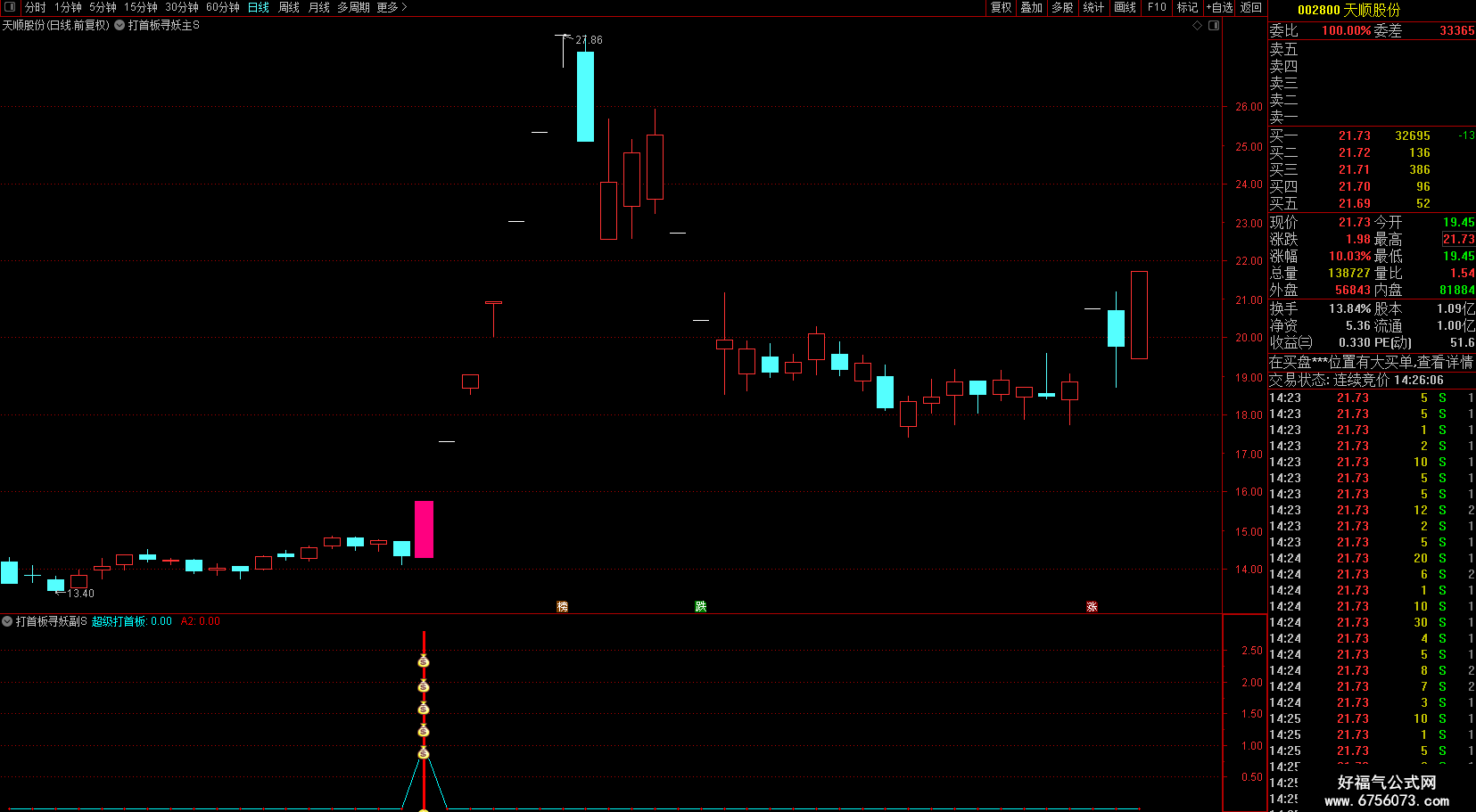Click the 13.40 low price label
Screen dimensions: 1476x812
(80, 594)
